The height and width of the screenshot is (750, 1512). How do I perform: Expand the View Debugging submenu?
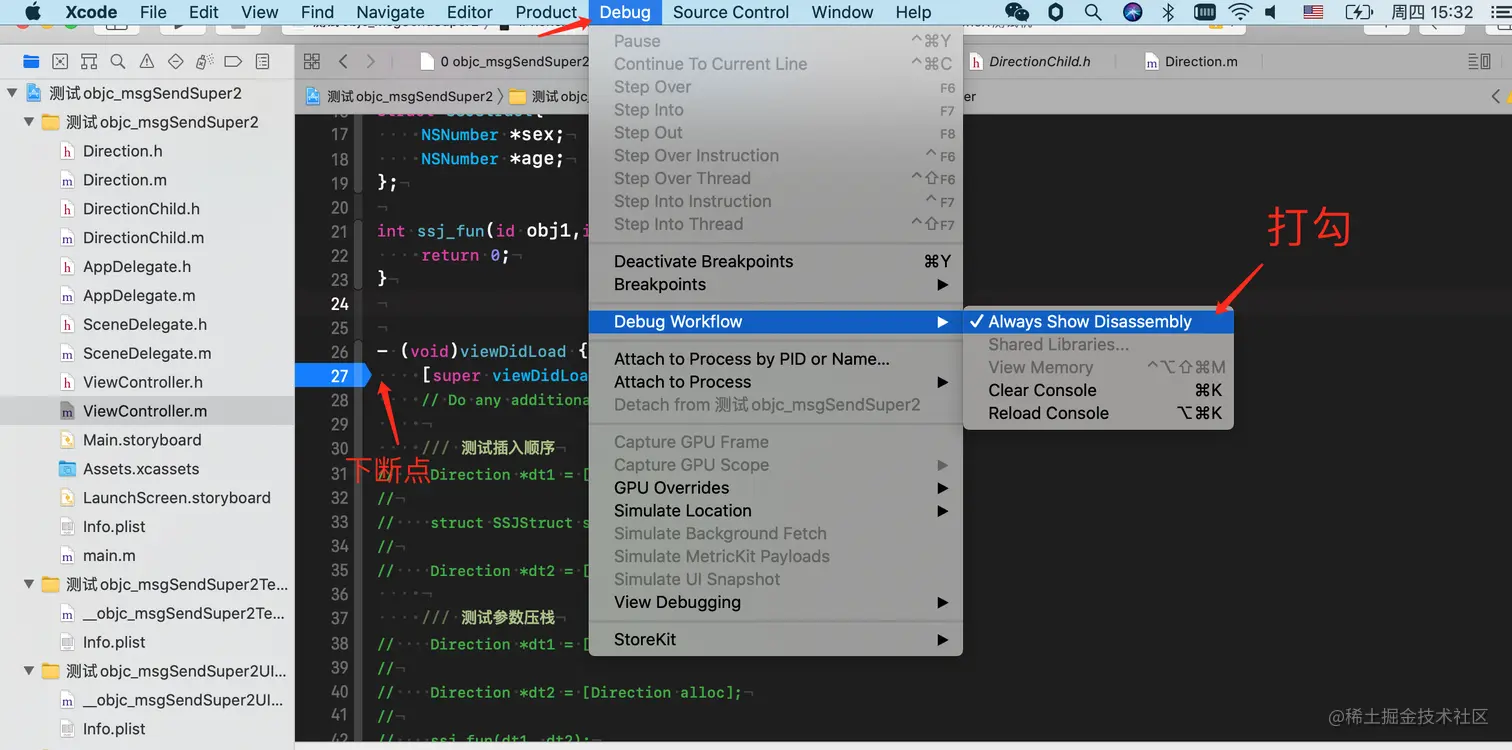coord(775,603)
